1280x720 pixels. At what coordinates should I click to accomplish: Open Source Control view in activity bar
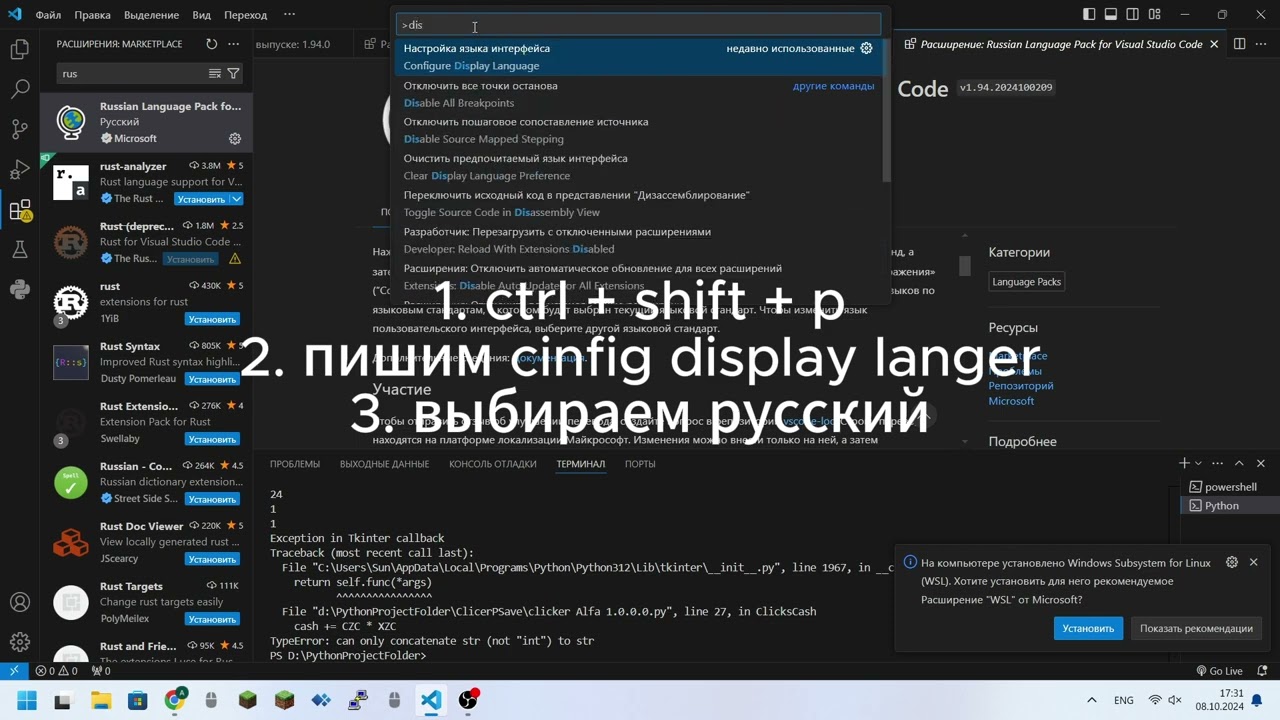[x=20, y=129]
